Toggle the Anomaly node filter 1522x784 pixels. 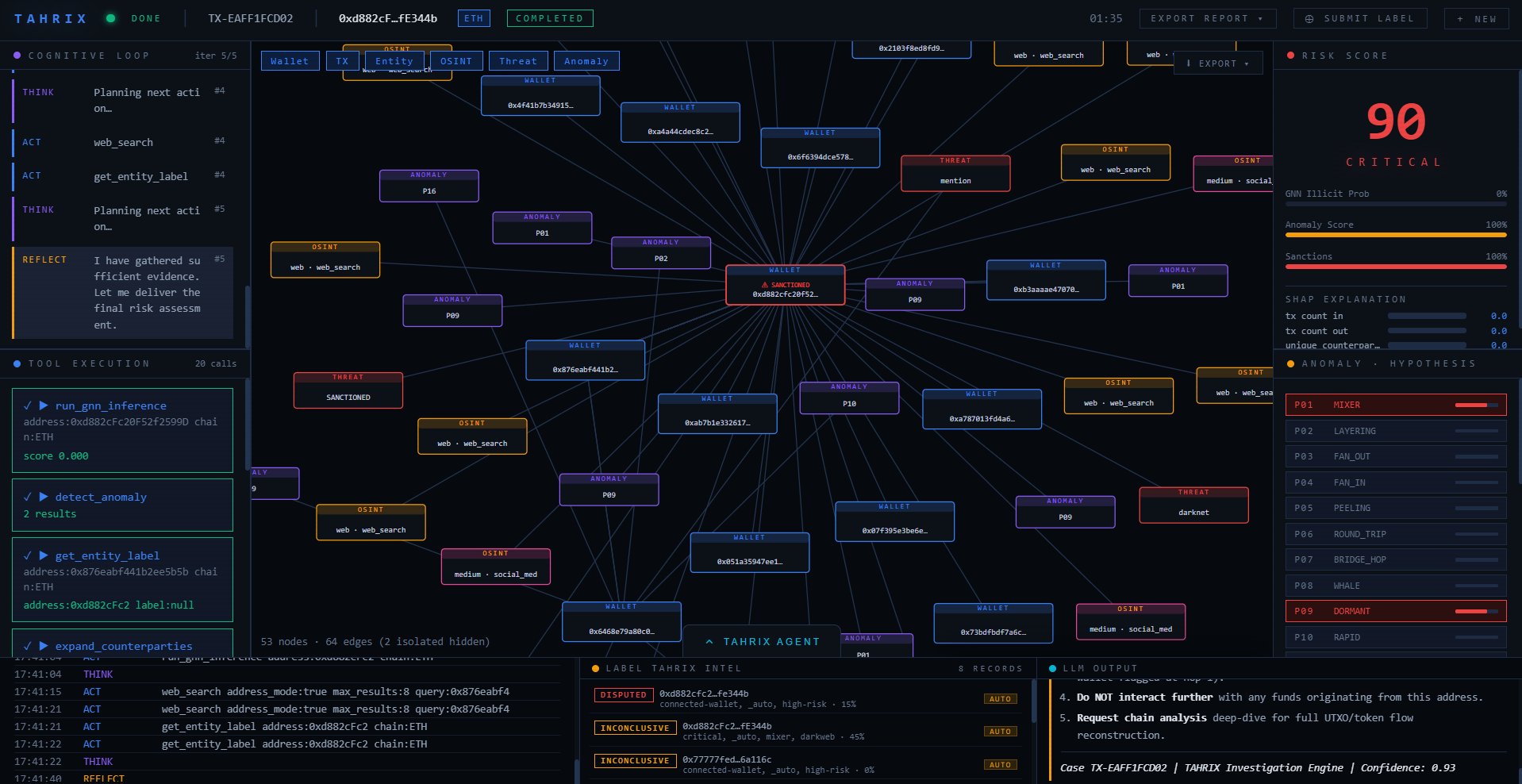[586, 61]
